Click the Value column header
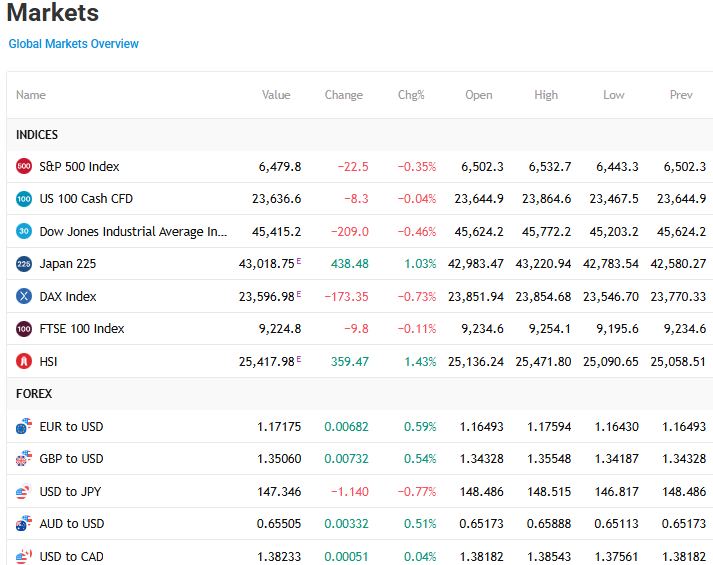 tap(276, 95)
